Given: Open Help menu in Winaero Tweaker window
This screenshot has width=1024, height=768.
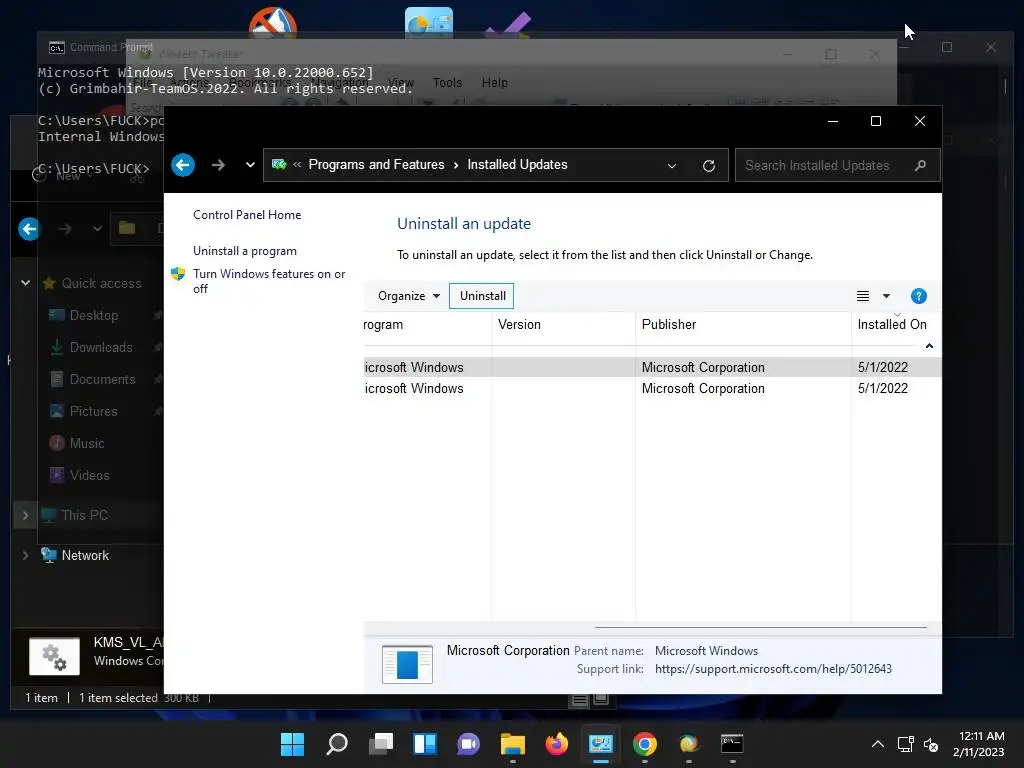Looking at the screenshot, I should click(494, 83).
